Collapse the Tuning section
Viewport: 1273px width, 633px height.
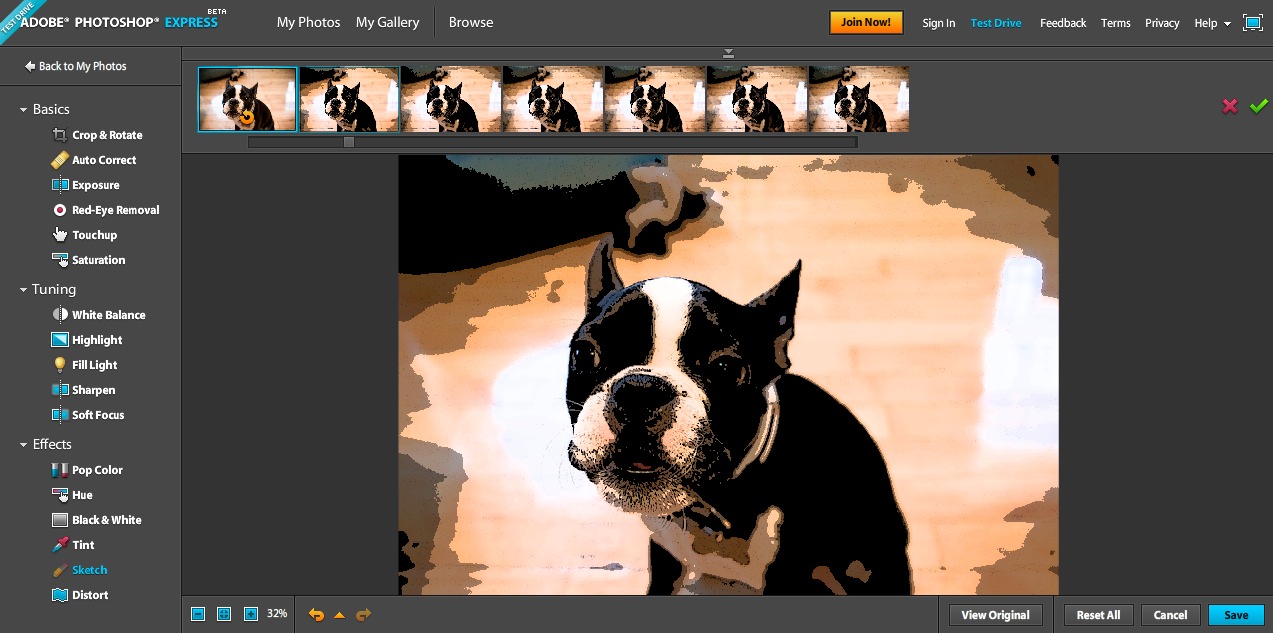coord(24,290)
